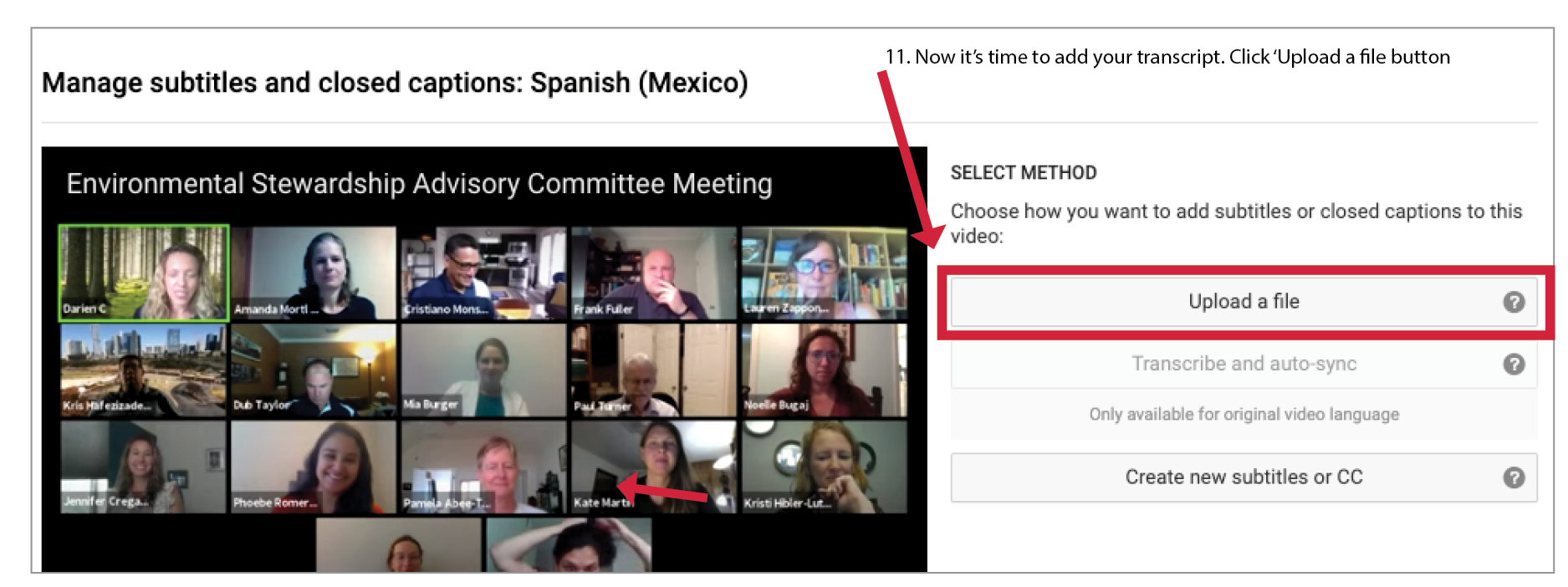Select Kris Hafezizade participant tile
Screen dimensions: 1568x587
tap(143, 370)
